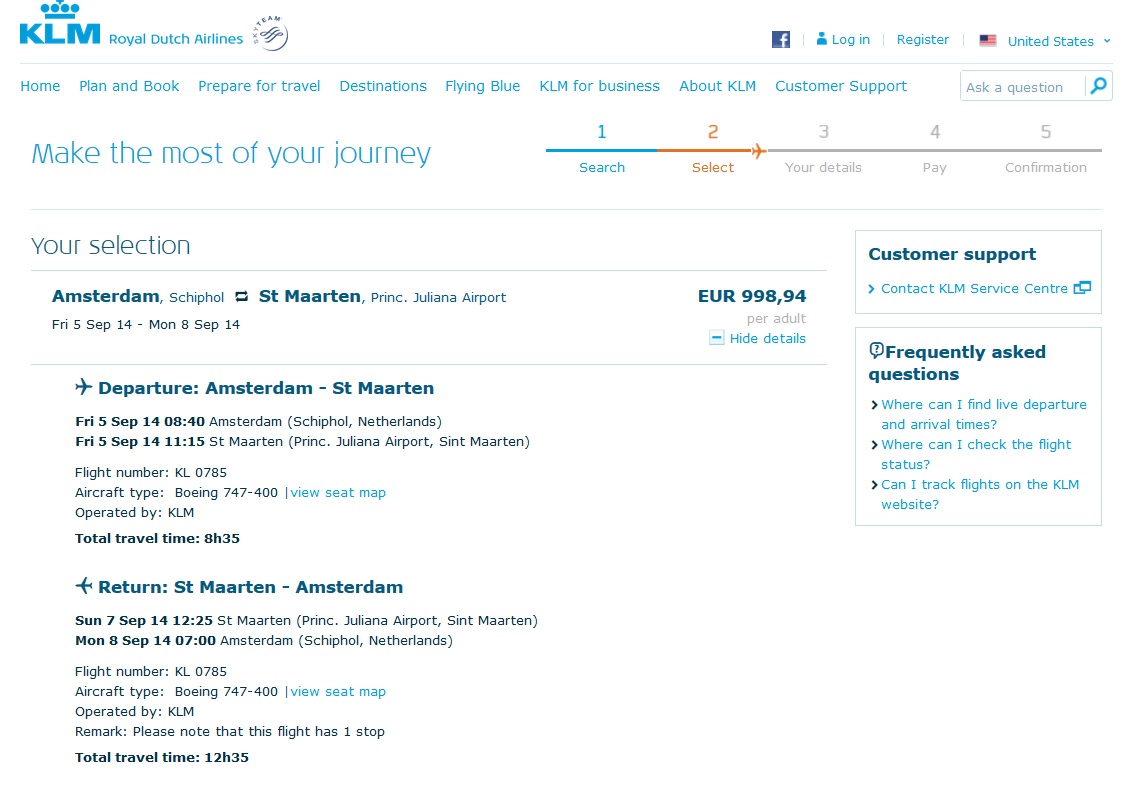Screen dimensions: 1129x790
Task: Click the person icon next to Log in
Action: (x=822, y=39)
